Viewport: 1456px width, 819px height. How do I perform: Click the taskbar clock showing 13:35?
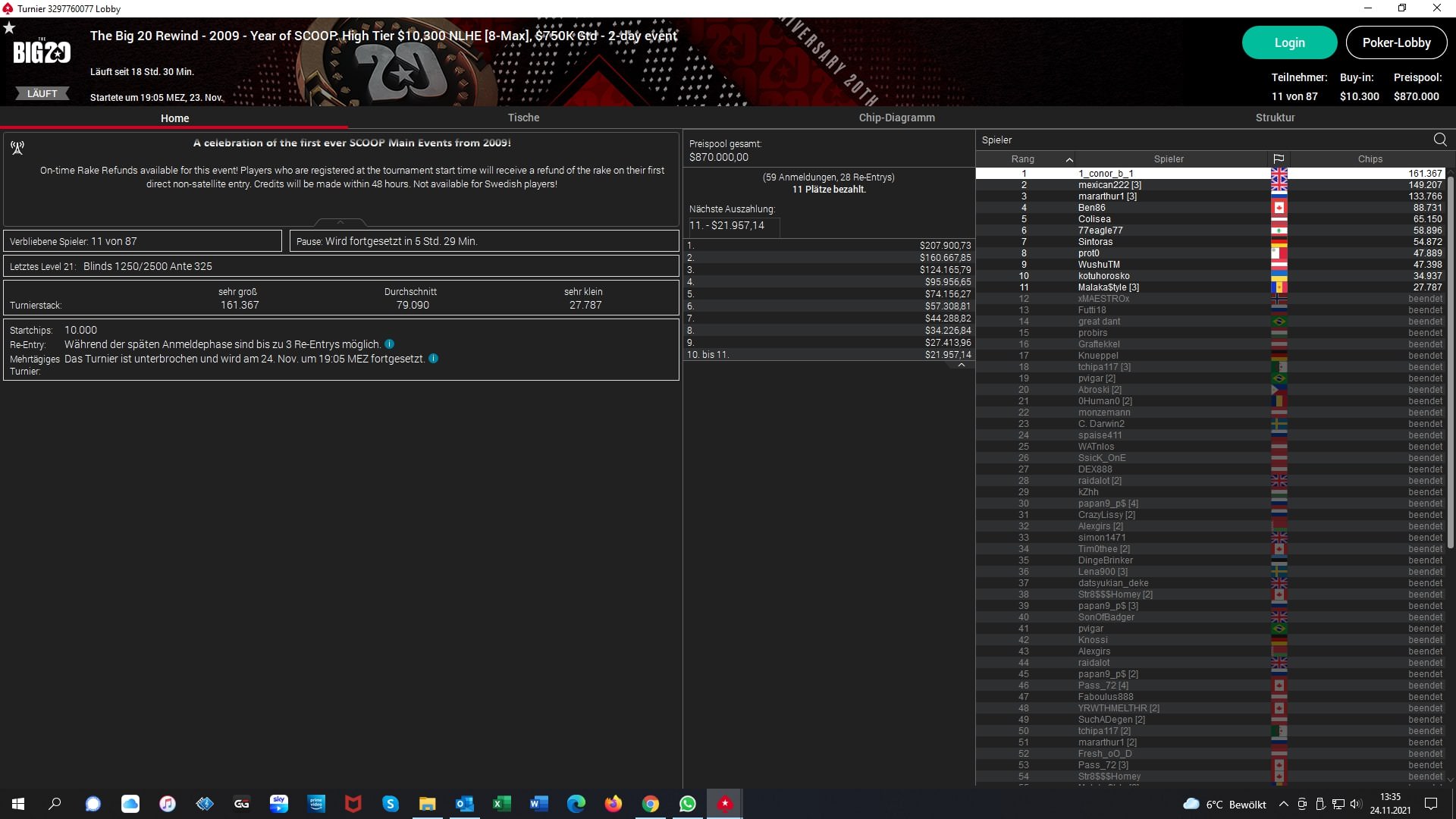point(1390,804)
